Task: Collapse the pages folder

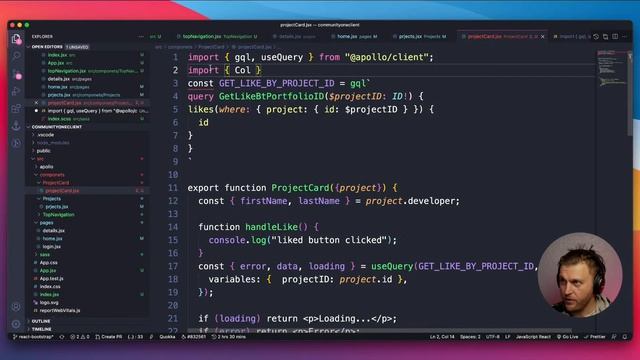Action: (x=46, y=222)
